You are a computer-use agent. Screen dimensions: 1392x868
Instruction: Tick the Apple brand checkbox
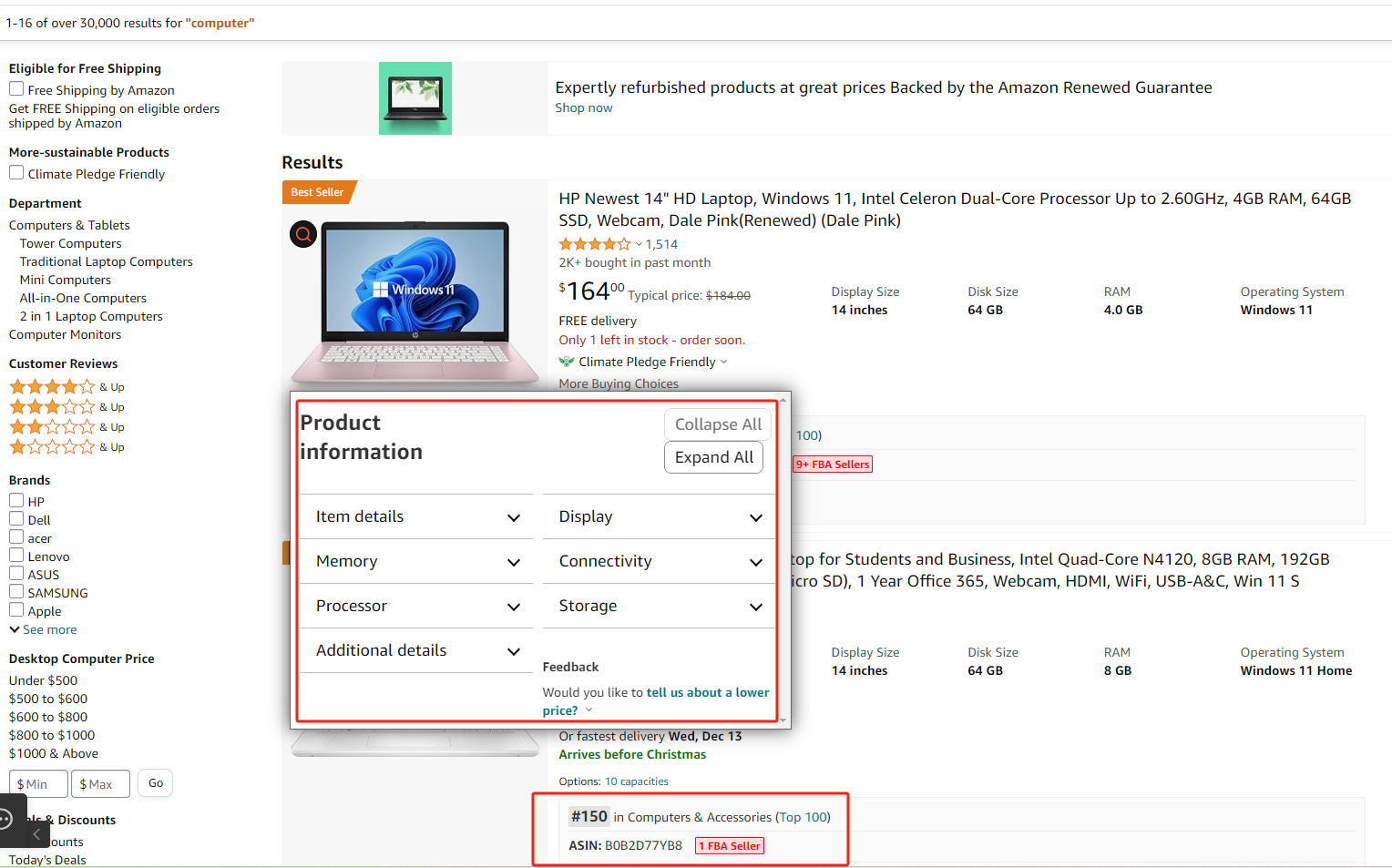[x=16, y=609]
